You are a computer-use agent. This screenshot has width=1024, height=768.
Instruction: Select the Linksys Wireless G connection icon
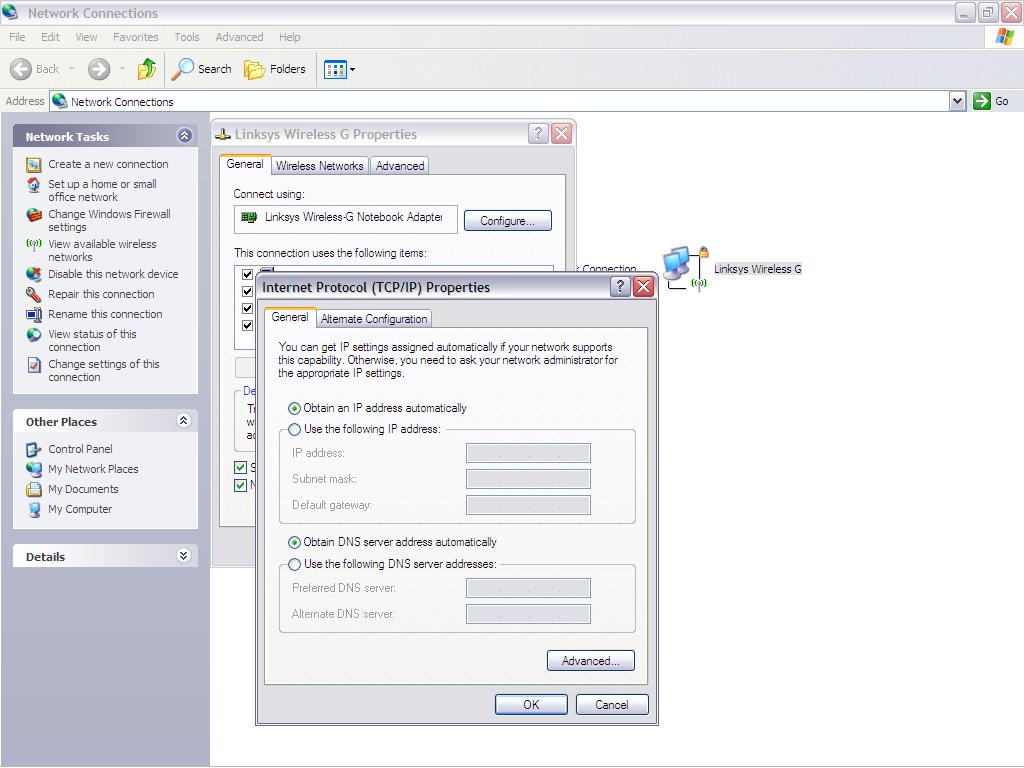[686, 268]
